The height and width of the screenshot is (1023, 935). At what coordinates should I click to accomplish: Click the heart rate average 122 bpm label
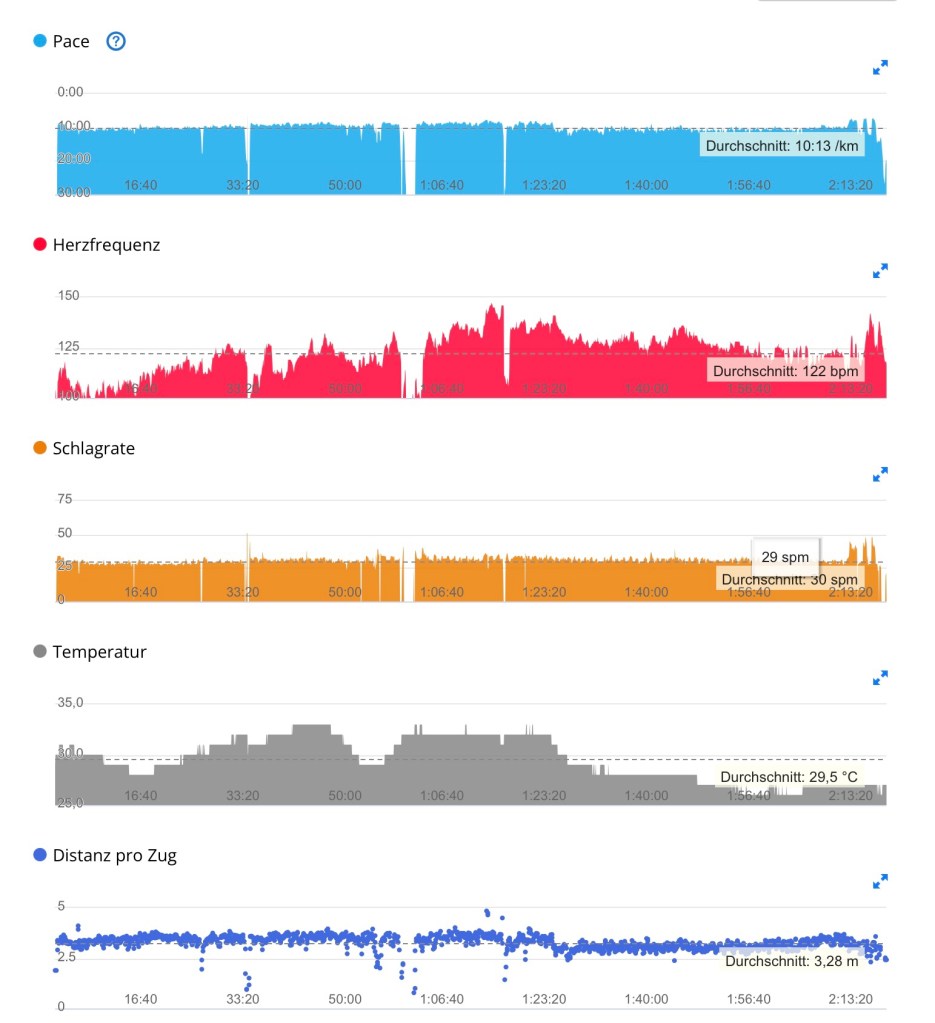tap(785, 371)
